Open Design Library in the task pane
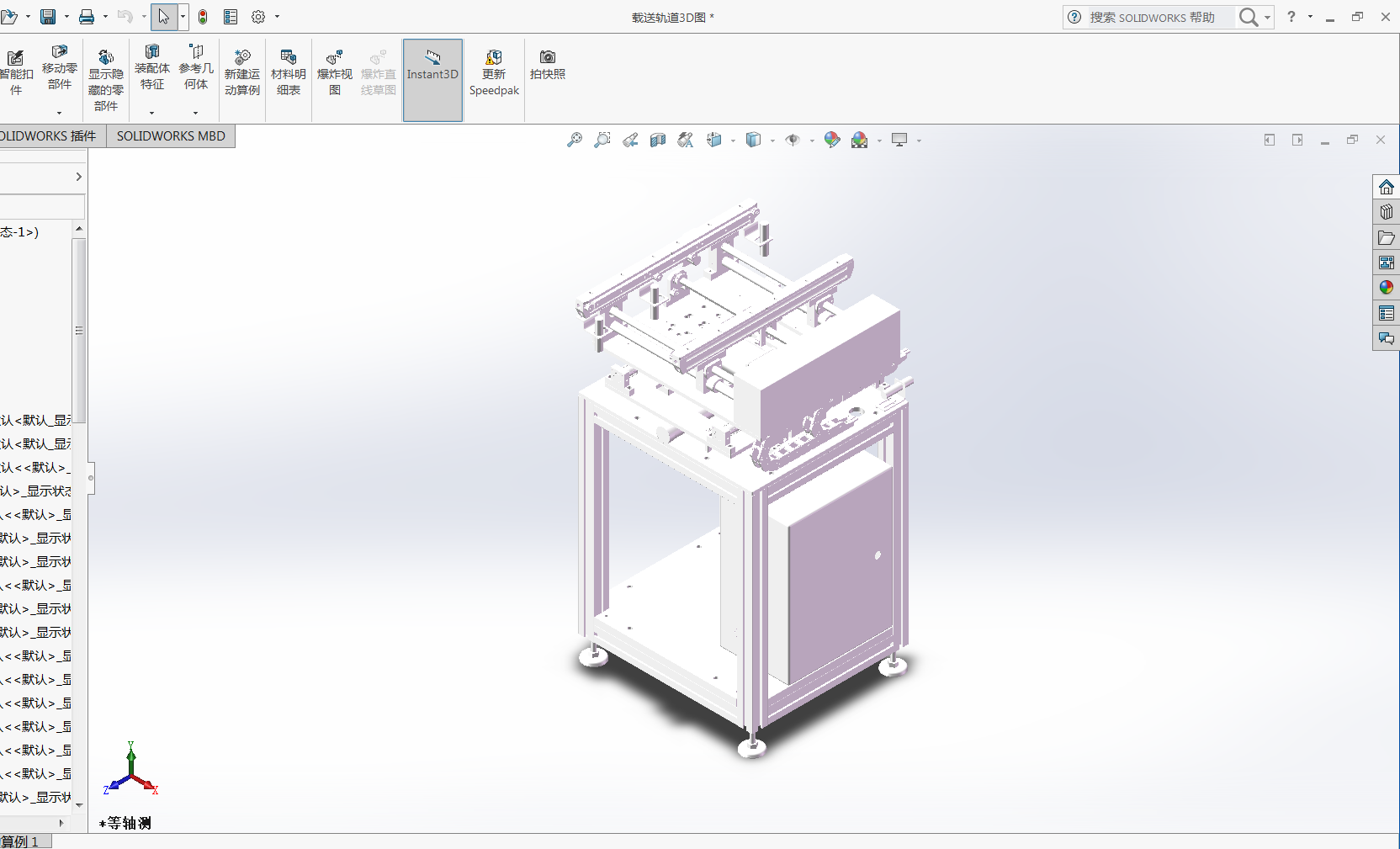1400x849 pixels. [x=1386, y=212]
